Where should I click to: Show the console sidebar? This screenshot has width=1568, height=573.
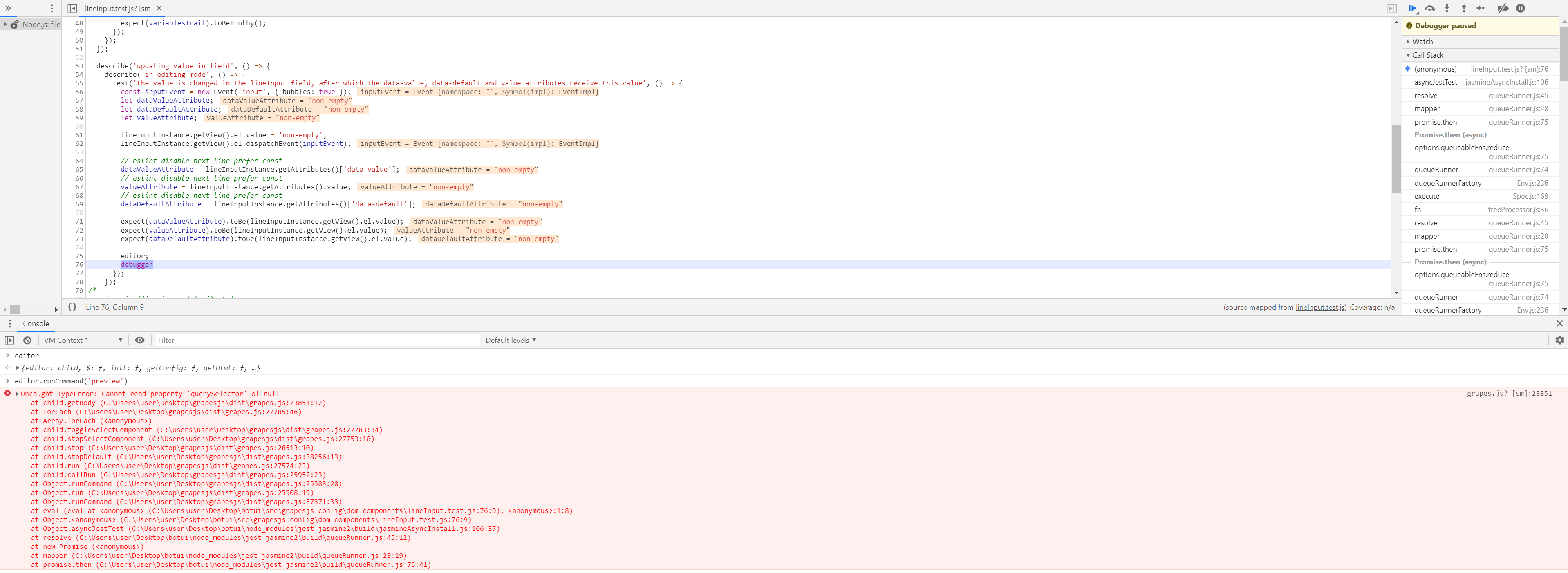(9, 340)
